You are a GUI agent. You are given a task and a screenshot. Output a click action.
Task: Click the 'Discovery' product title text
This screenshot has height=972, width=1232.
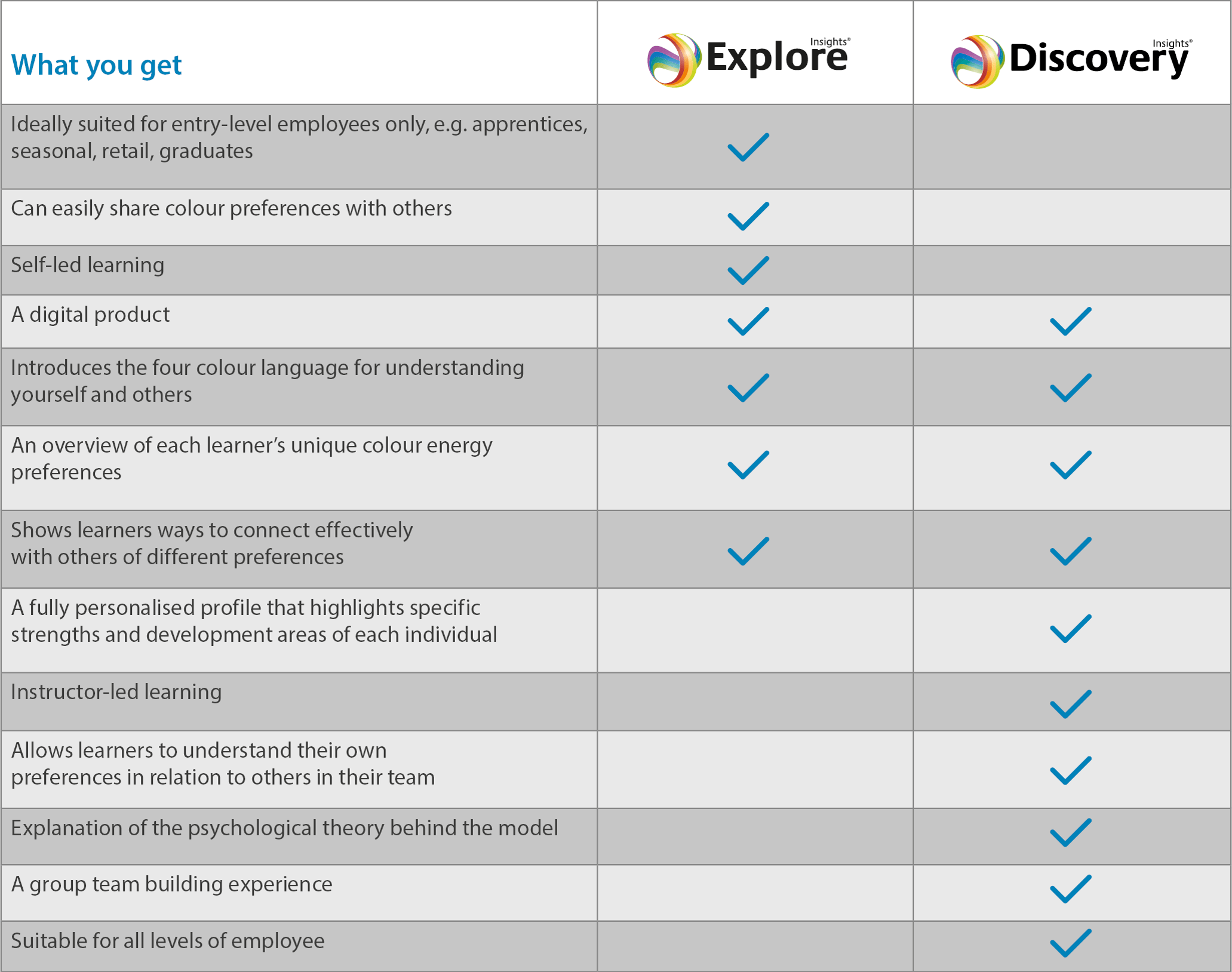click(x=1098, y=59)
